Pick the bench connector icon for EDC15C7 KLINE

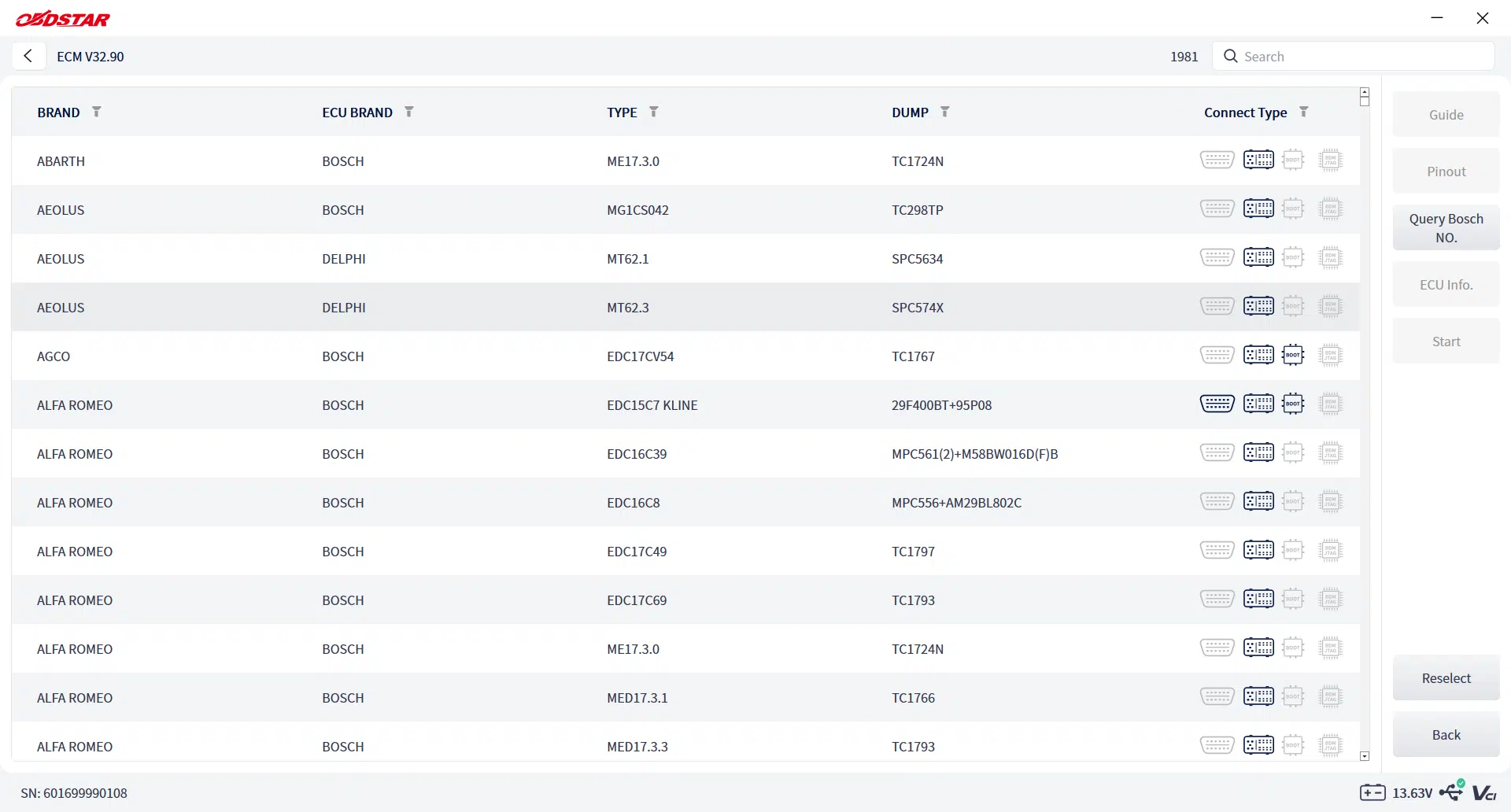point(1258,404)
